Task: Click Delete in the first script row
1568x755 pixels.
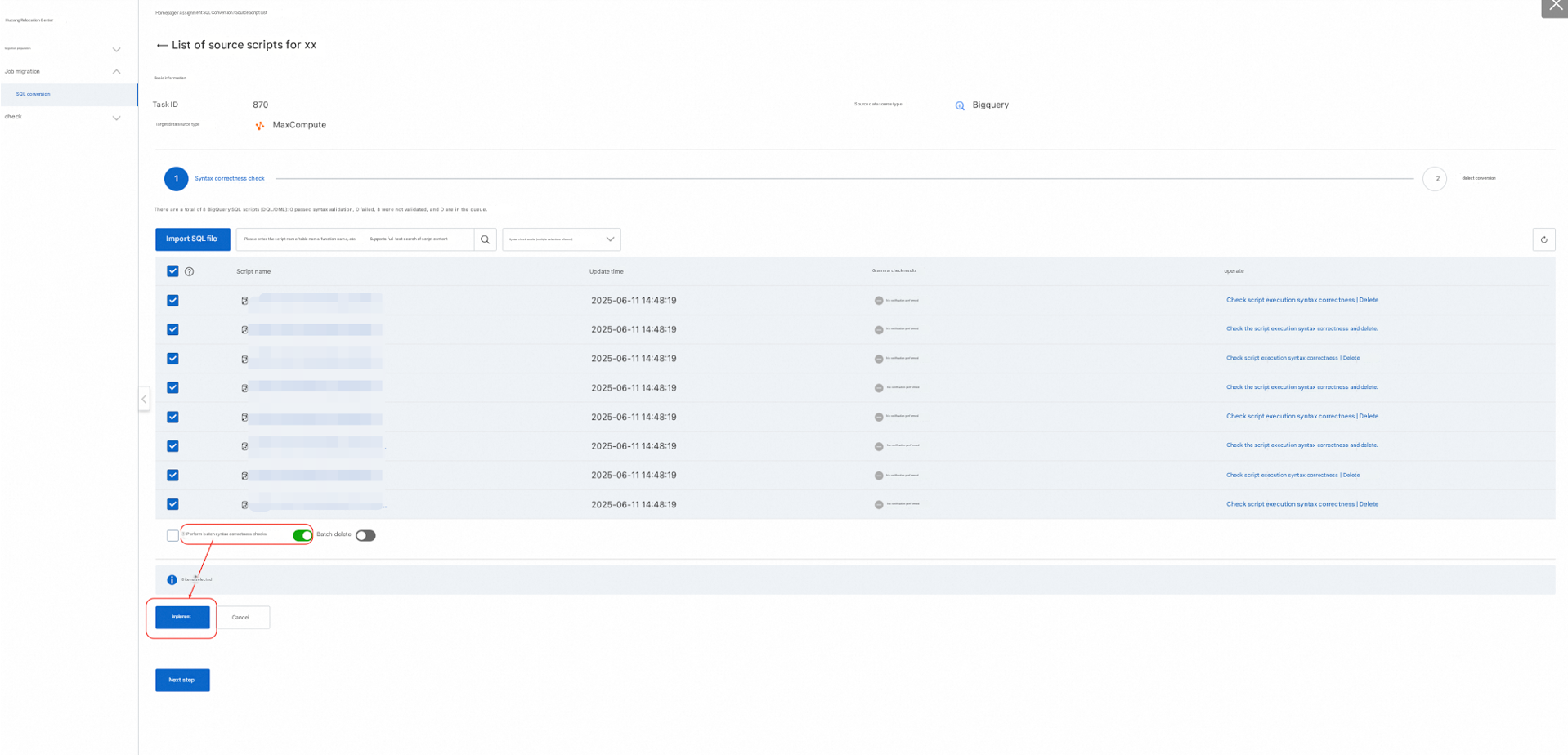Action: (1369, 301)
